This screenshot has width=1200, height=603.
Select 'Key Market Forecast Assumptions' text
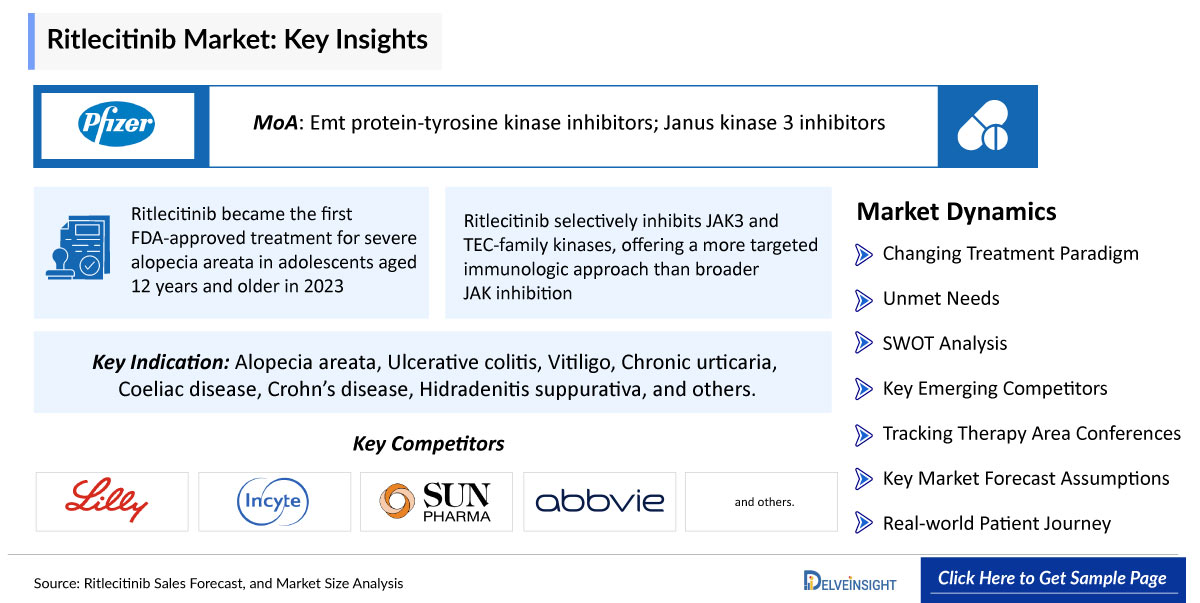pyautogui.click(x=1026, y=479)
